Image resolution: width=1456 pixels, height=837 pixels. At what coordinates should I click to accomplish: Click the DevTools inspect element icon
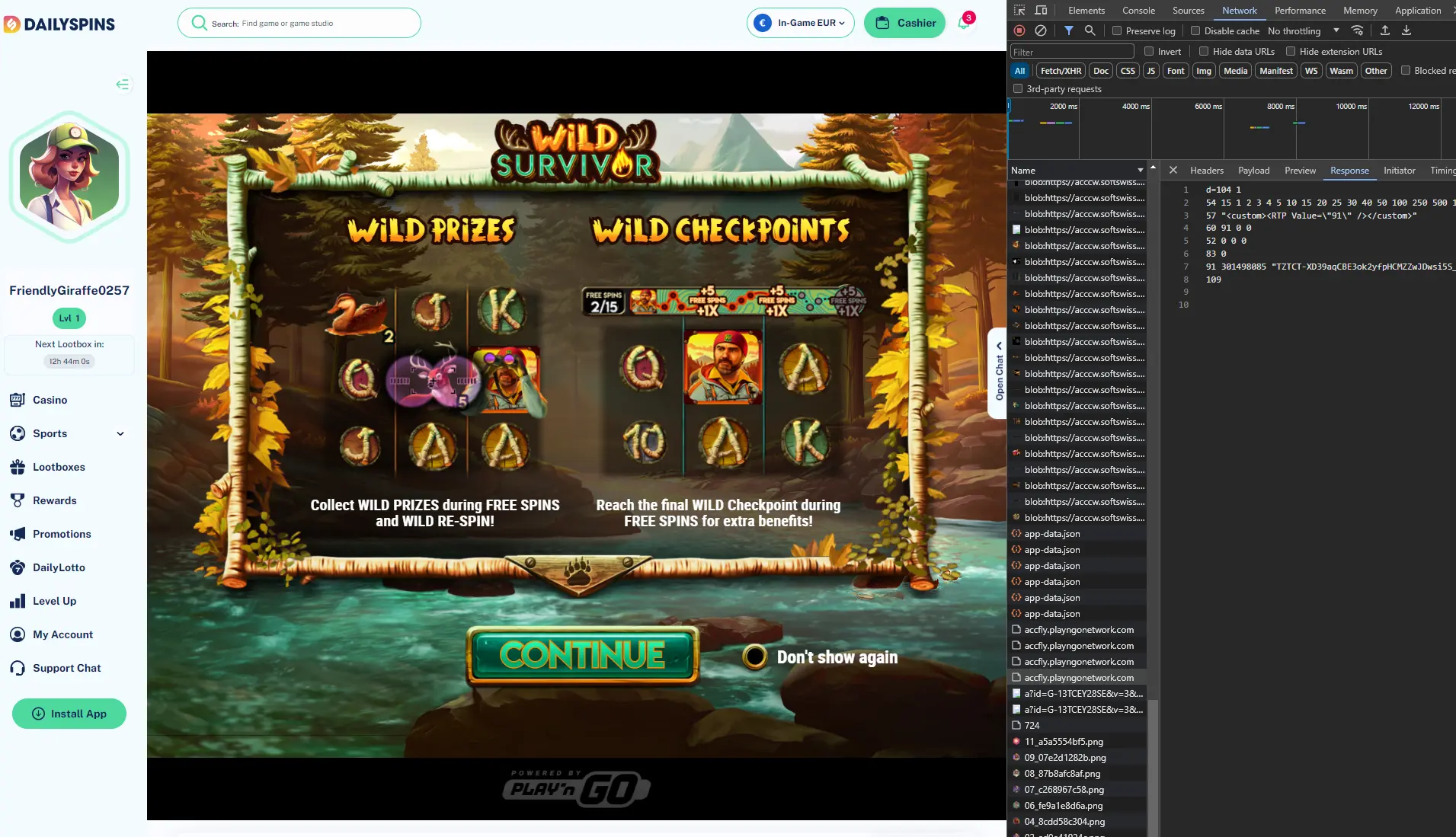[1019, 11]
